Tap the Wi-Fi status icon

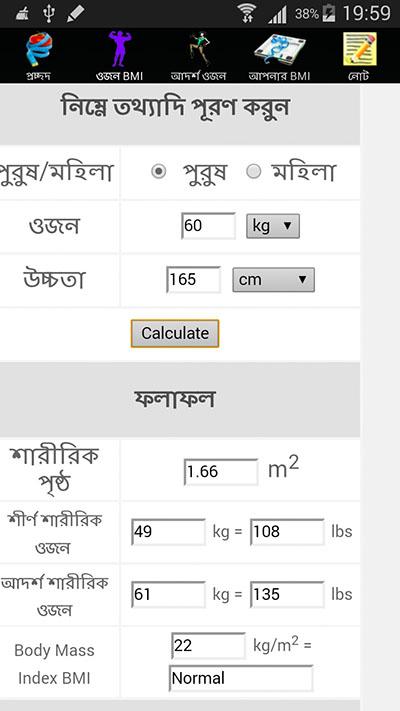pos(248,14)
